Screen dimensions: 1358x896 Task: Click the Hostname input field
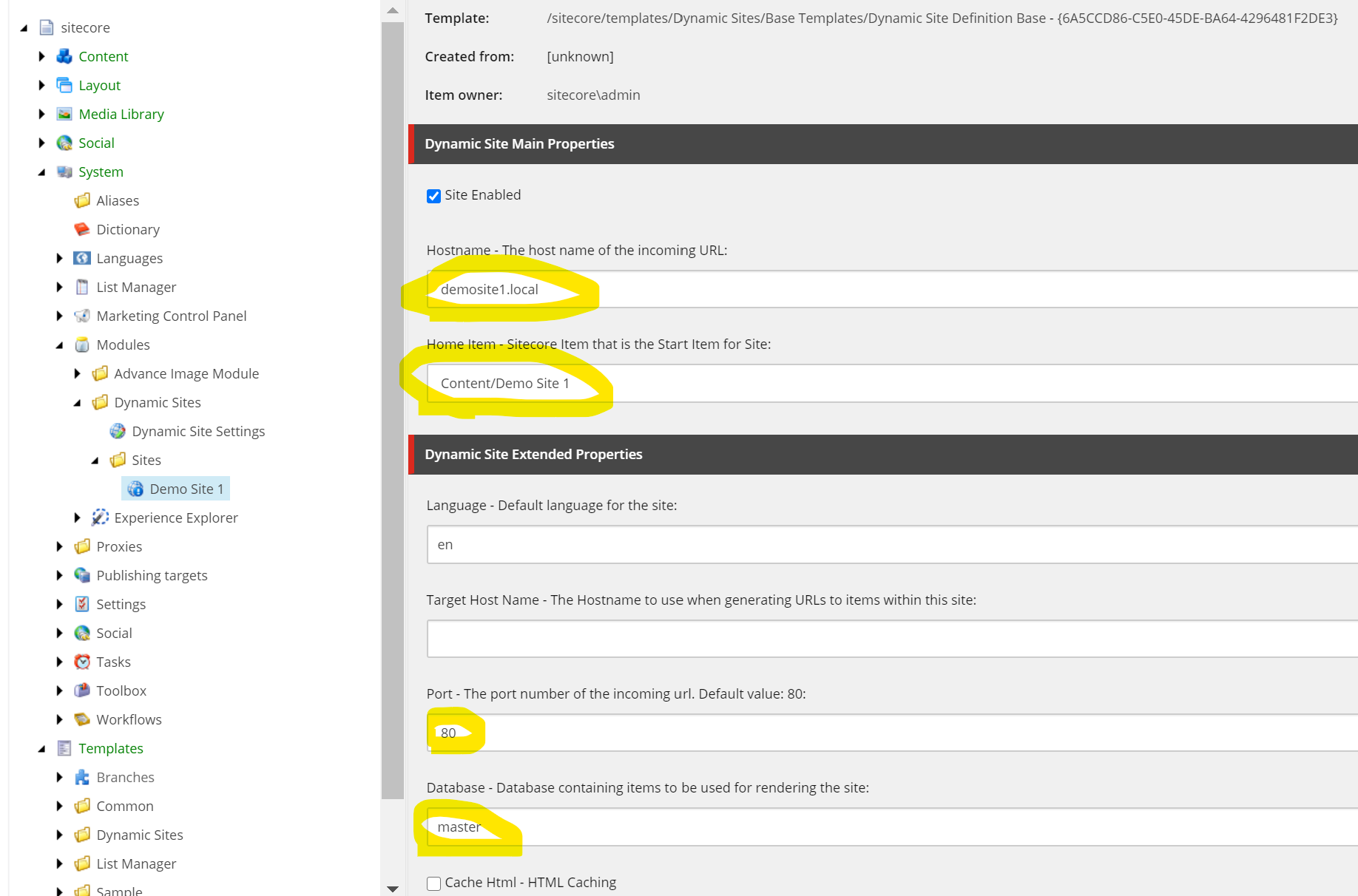click(892, 289)
